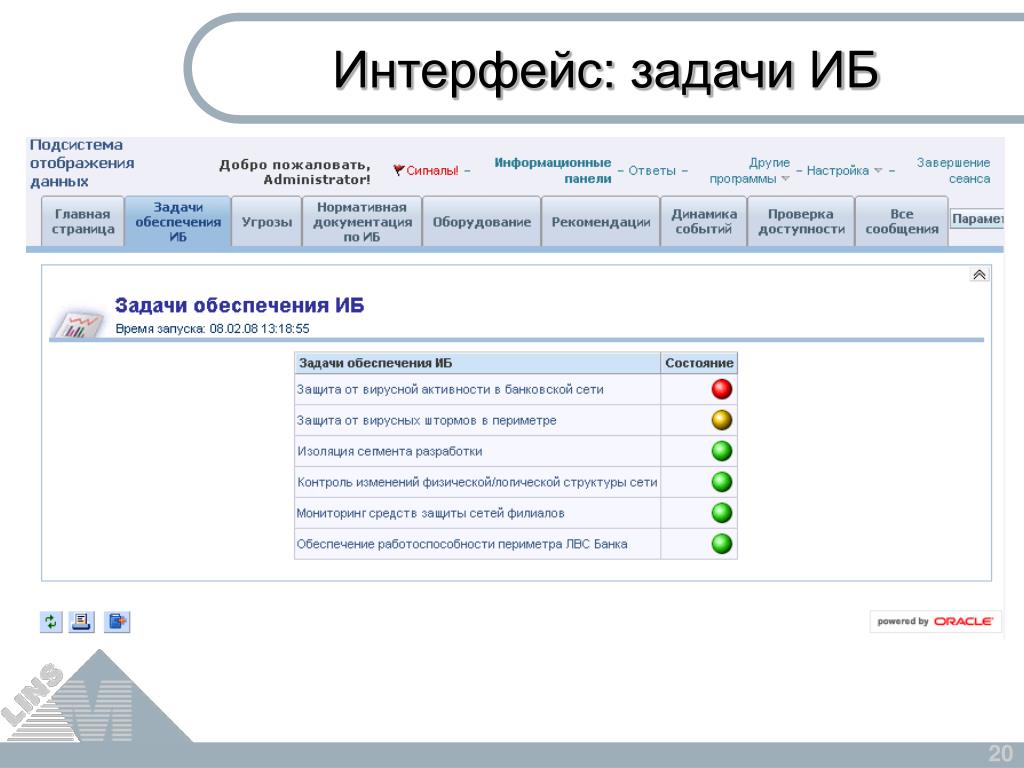Click Завершение сеанса to log out
Screen dimensions: 1024x768
pyautogui.click(x=953, y=170)
